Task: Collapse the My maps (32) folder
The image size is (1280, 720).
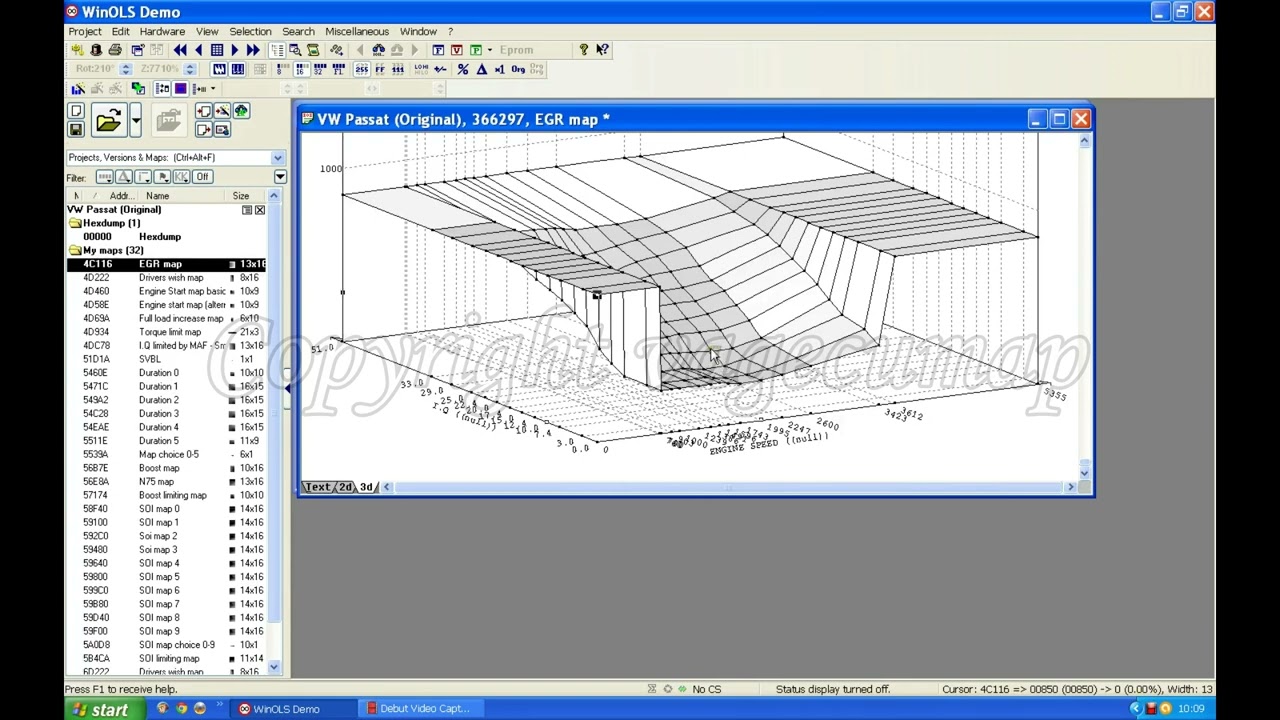Action: point(75,250)
